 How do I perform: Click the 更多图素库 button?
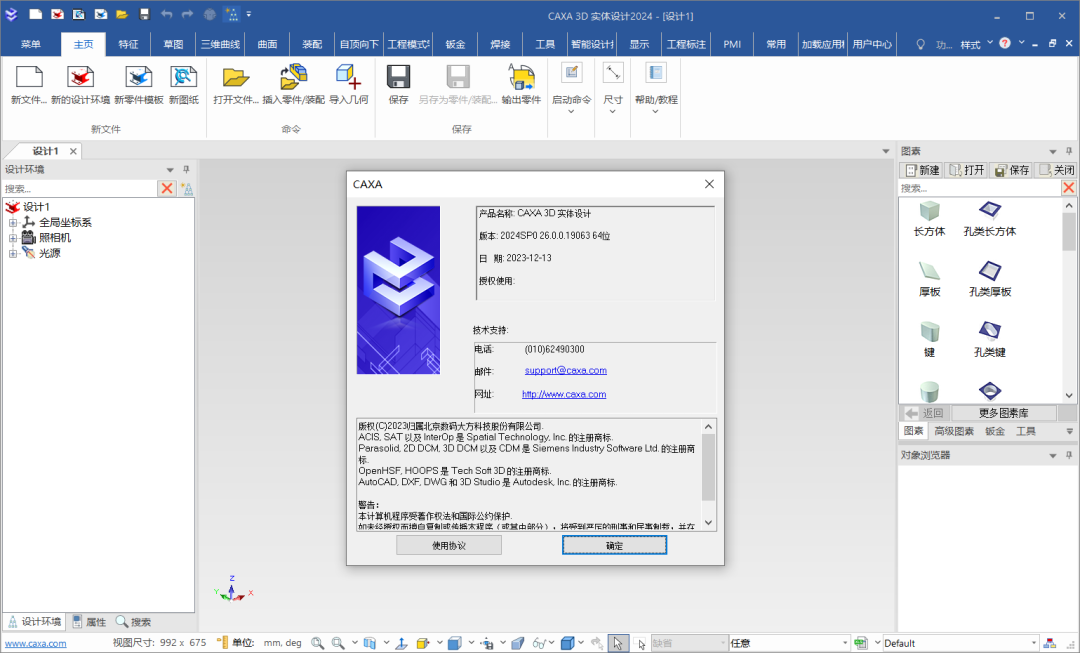1003,413
